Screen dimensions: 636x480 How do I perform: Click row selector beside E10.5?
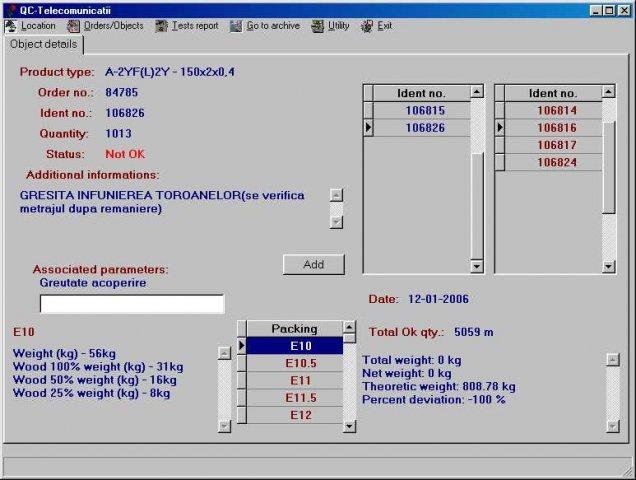coord(242,363)
